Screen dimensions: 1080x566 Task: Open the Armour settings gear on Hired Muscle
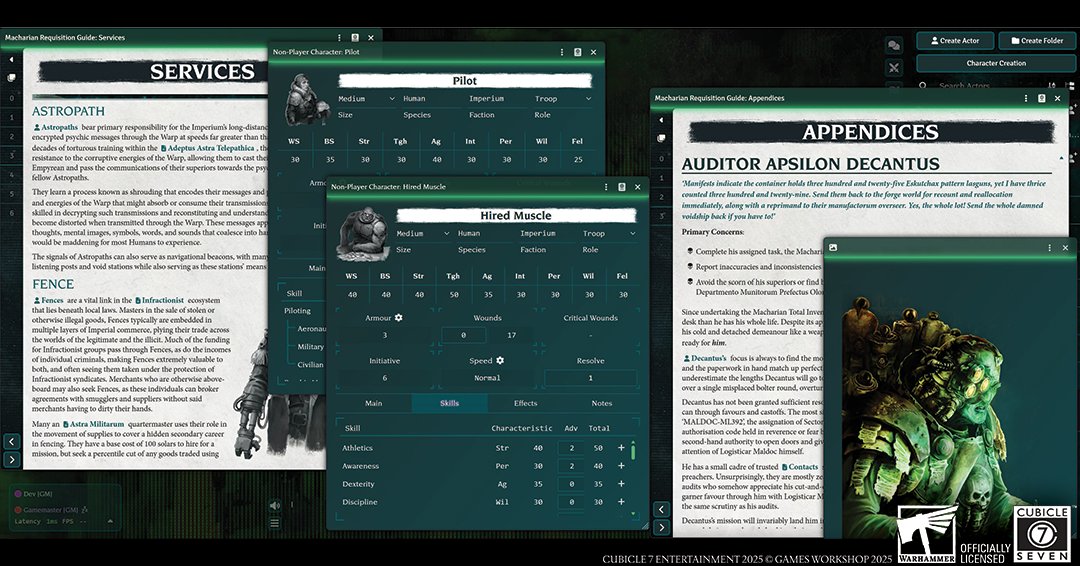click(399, 317)
